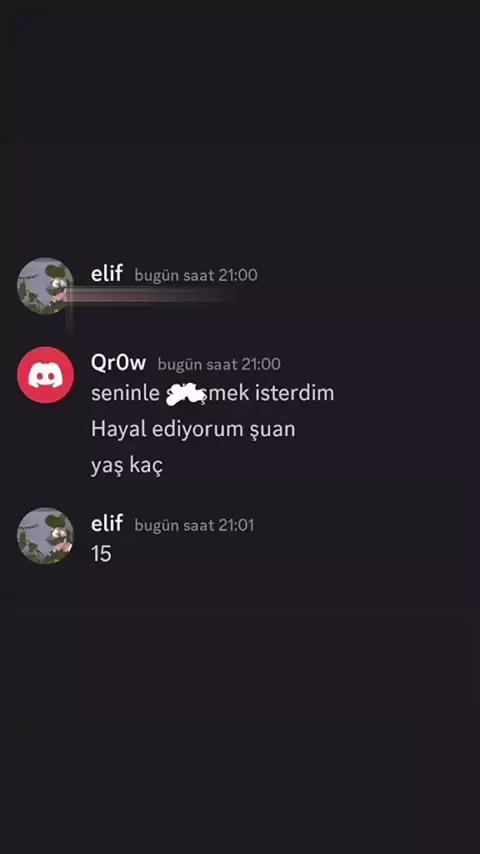Click the message starting with 'seninle'
Screen dimensions: 480x854
212,393
